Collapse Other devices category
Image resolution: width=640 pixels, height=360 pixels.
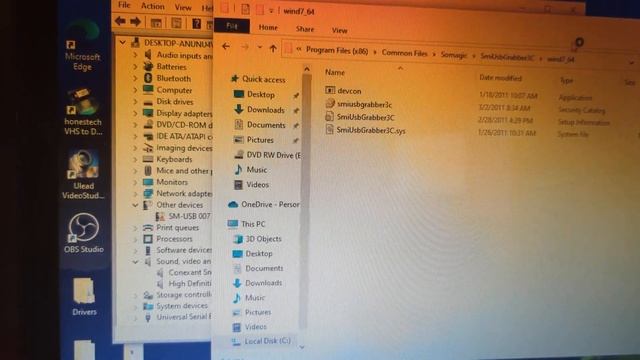pos(135,205)
